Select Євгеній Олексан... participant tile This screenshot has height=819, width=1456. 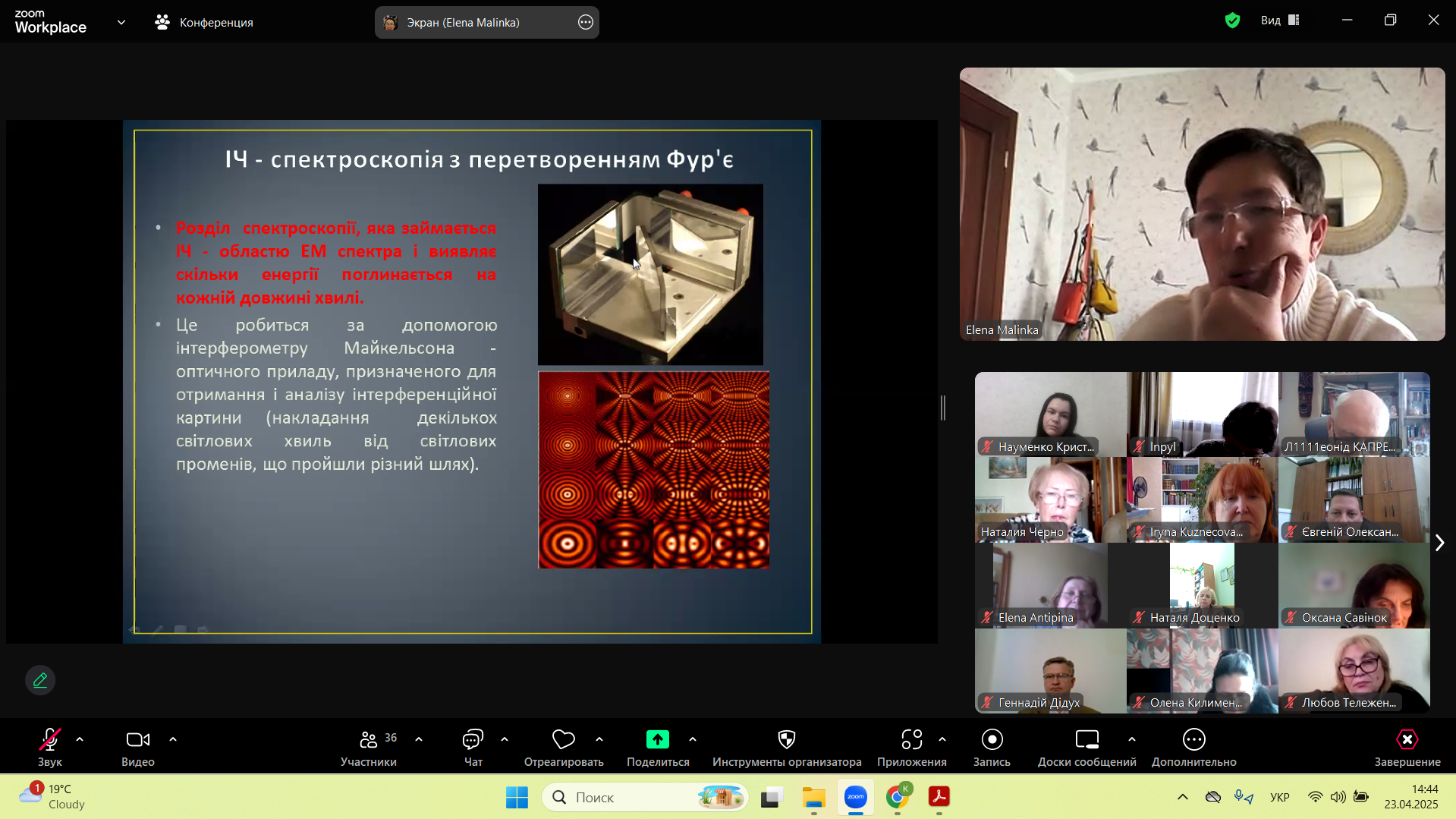click(x=1354, y=500)
